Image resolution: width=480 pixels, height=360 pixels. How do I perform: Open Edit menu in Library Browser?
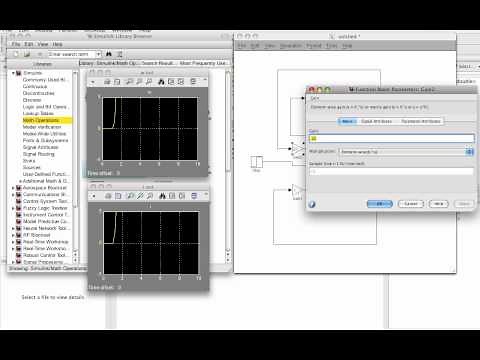click(29, 44)
